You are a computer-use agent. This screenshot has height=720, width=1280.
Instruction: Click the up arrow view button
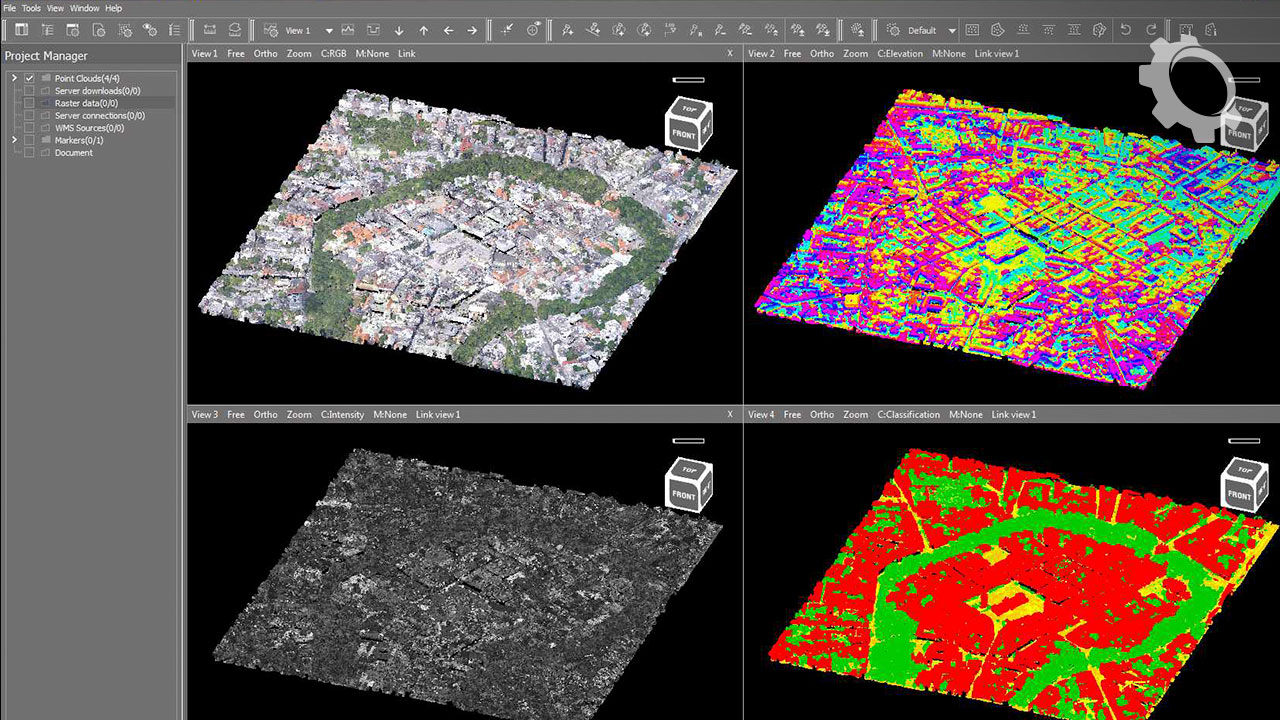click(x=423, y=30)
